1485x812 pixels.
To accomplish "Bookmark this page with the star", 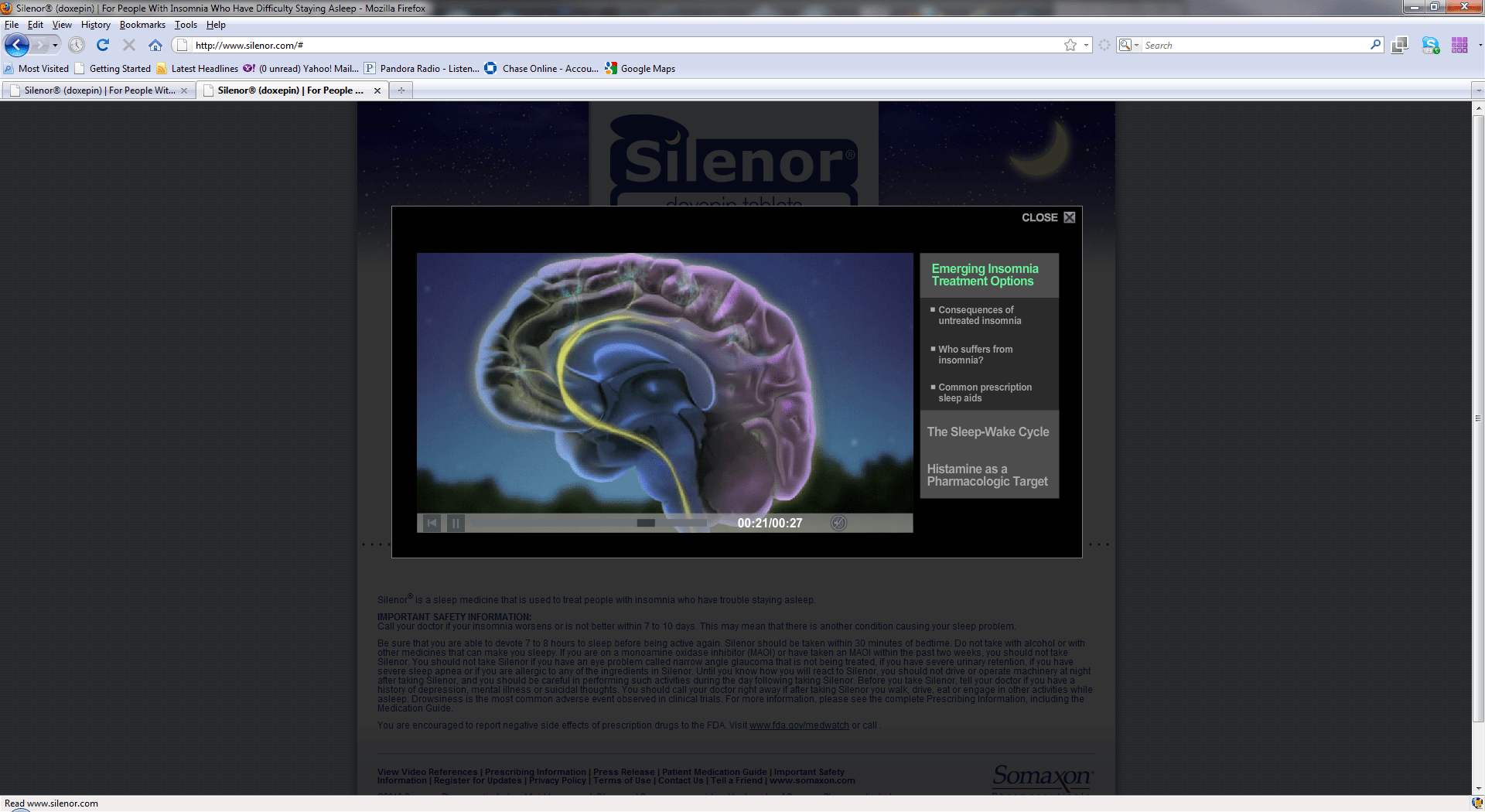I will [x=1070, y=46].
